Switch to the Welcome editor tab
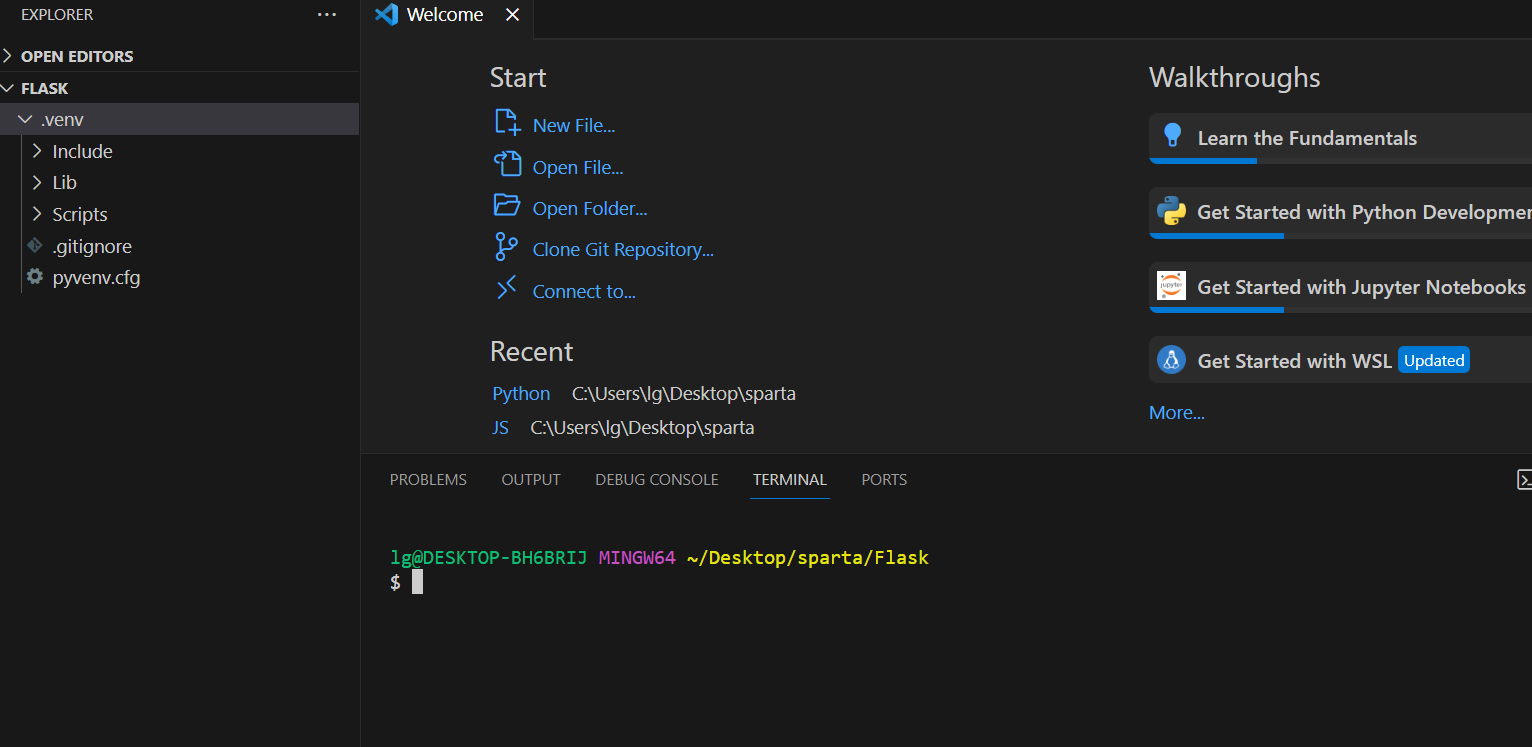The height and width of the screenshot is (747, 1532). (447, 15)
